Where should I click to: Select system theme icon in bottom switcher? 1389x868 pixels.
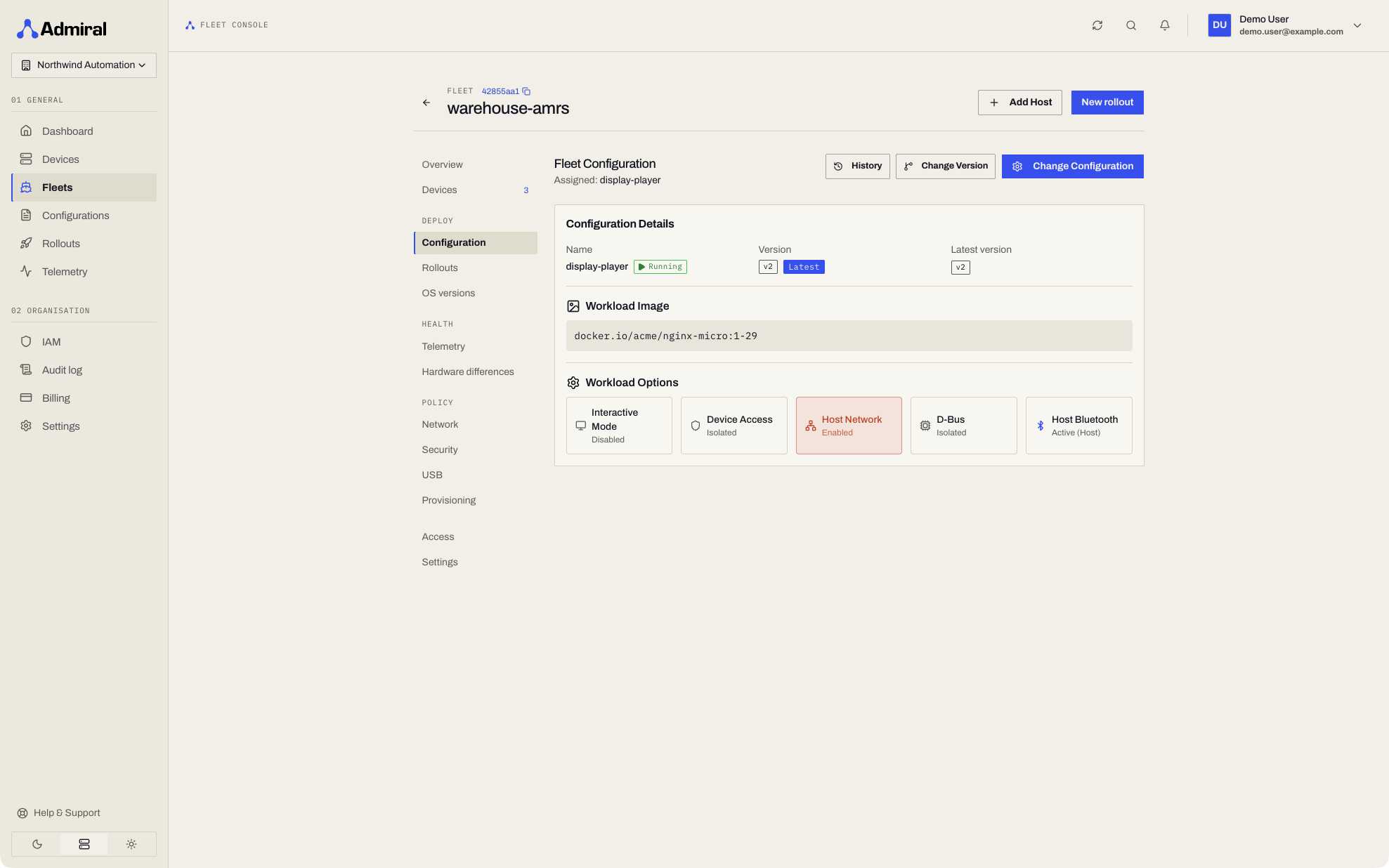(84, 844)
